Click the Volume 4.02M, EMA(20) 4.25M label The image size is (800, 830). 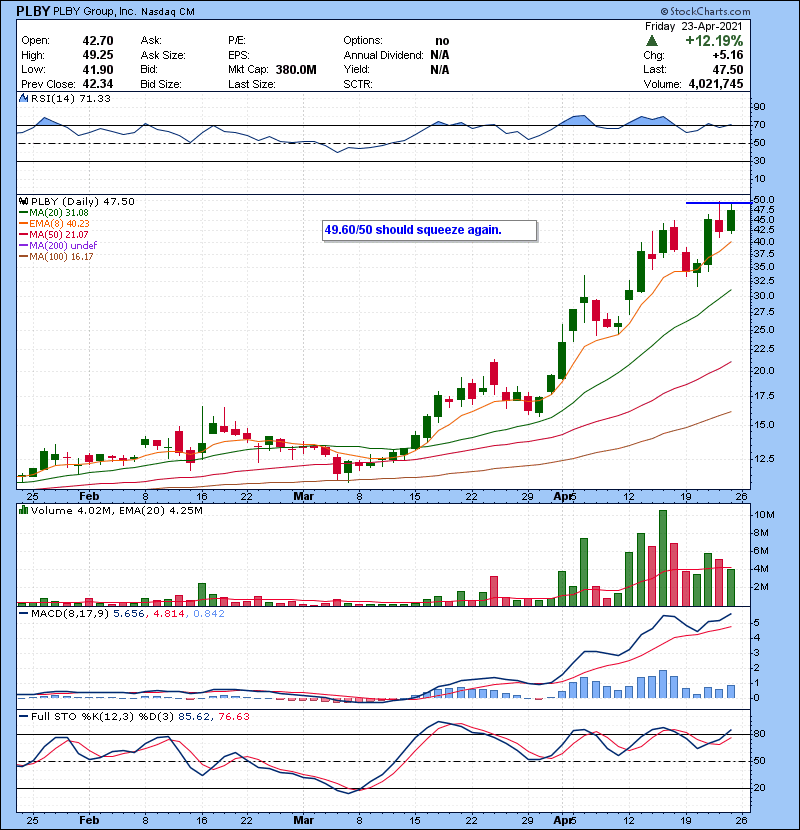coord(116,511)
